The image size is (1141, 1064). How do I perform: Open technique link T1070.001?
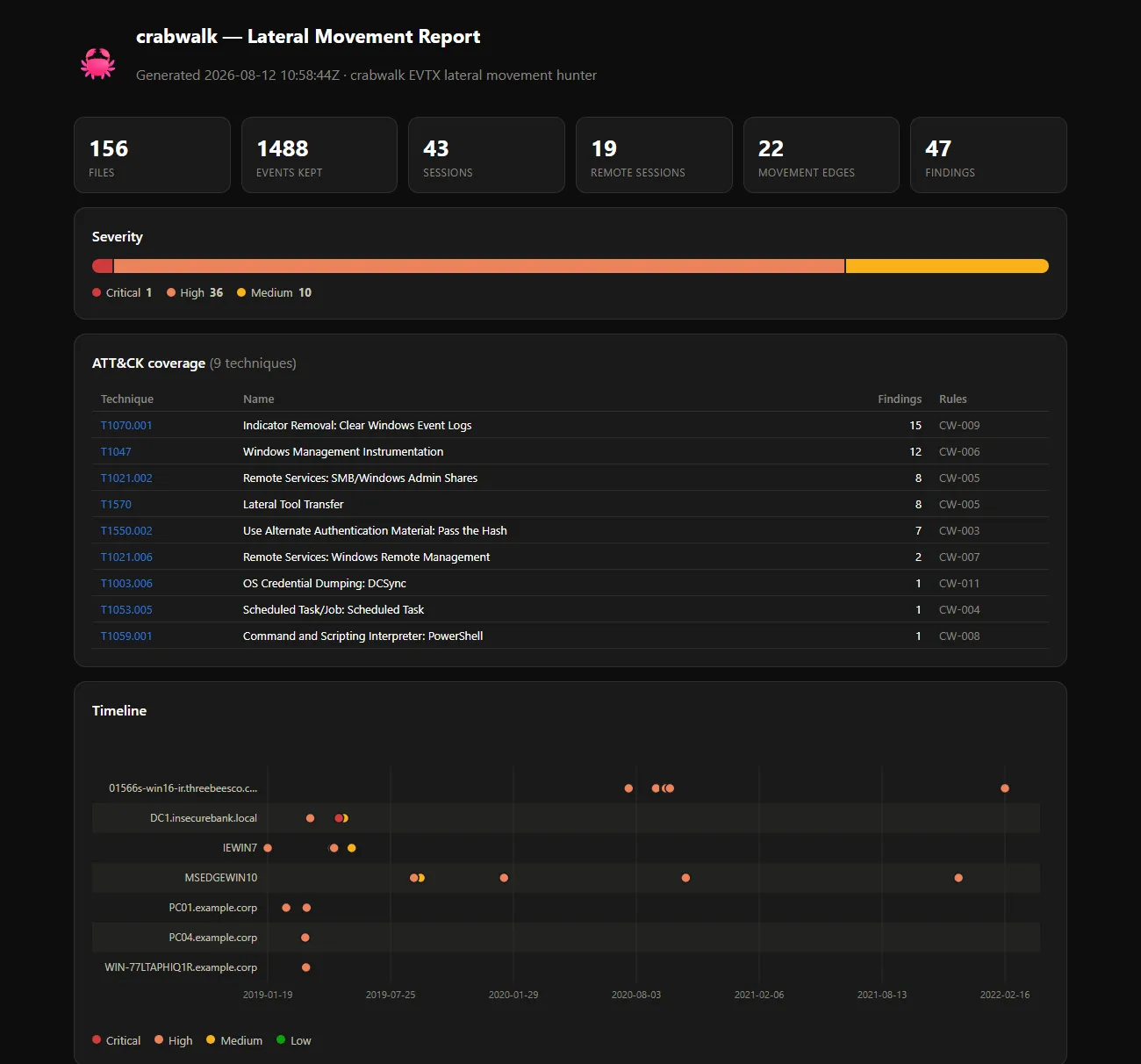126,426
